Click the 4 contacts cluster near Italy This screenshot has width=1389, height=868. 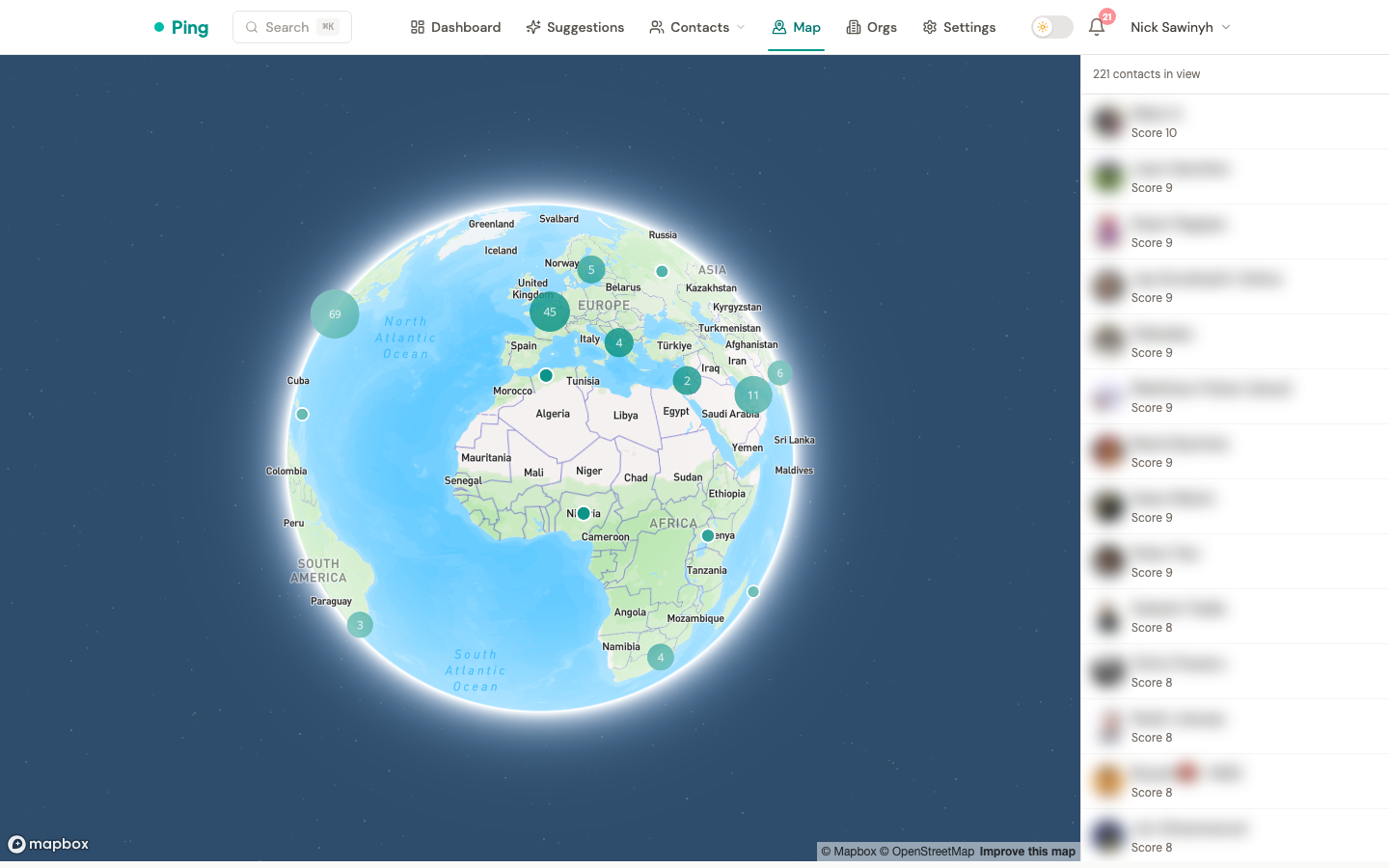point(619,342)
